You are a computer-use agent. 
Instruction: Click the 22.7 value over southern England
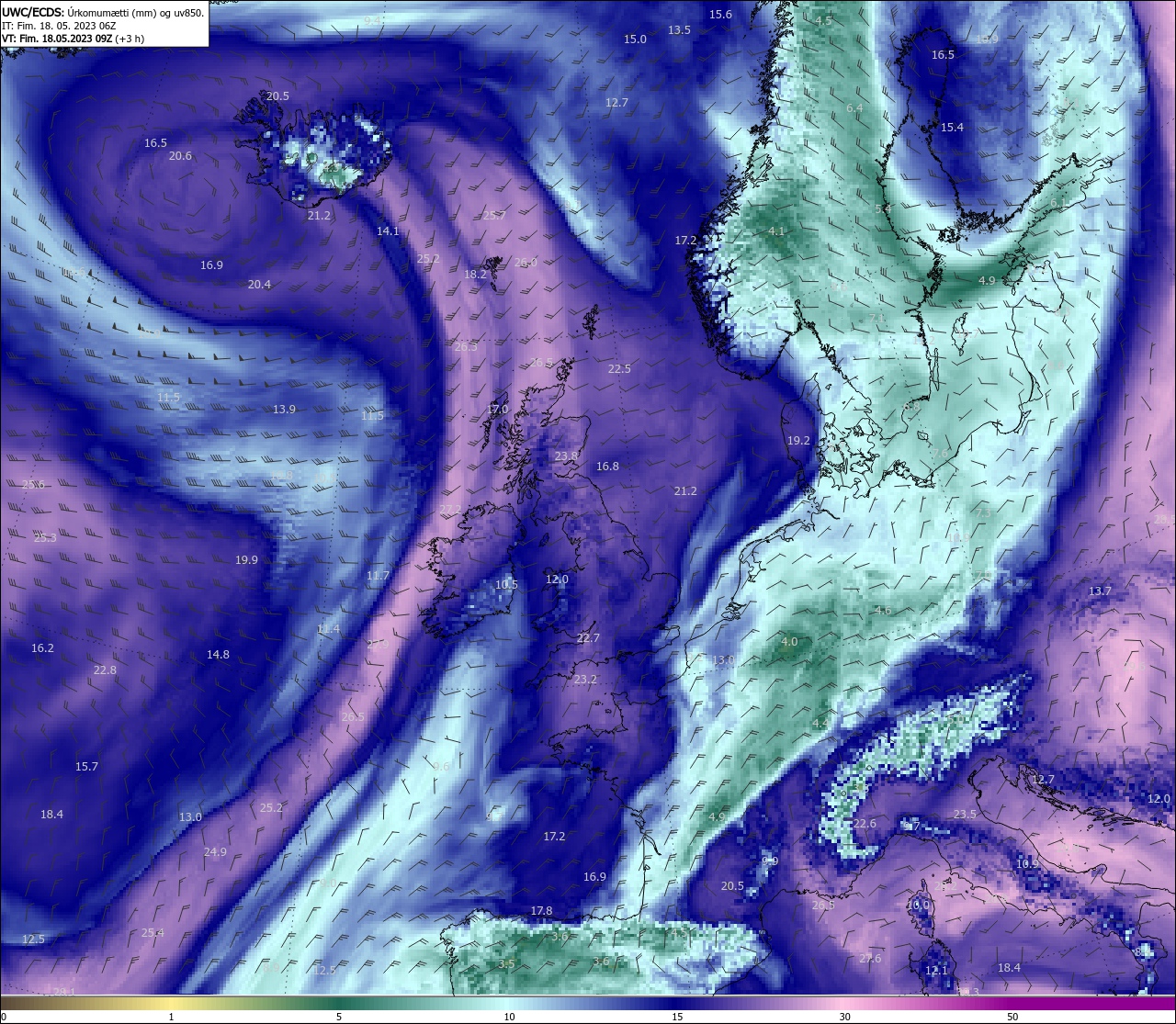(588, 638)
